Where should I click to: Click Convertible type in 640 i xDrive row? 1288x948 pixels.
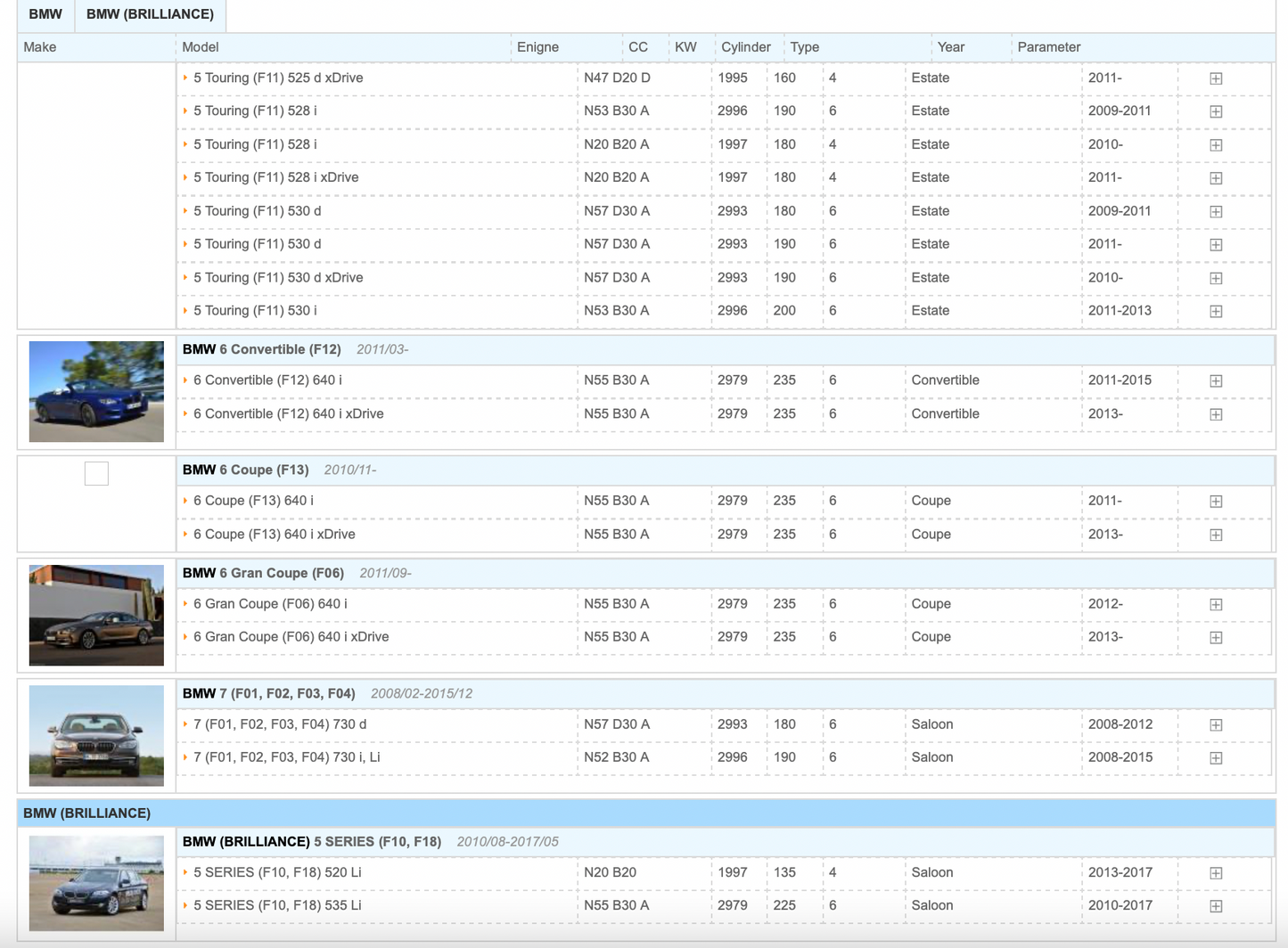pyautogui.click(x=945, y=413)
